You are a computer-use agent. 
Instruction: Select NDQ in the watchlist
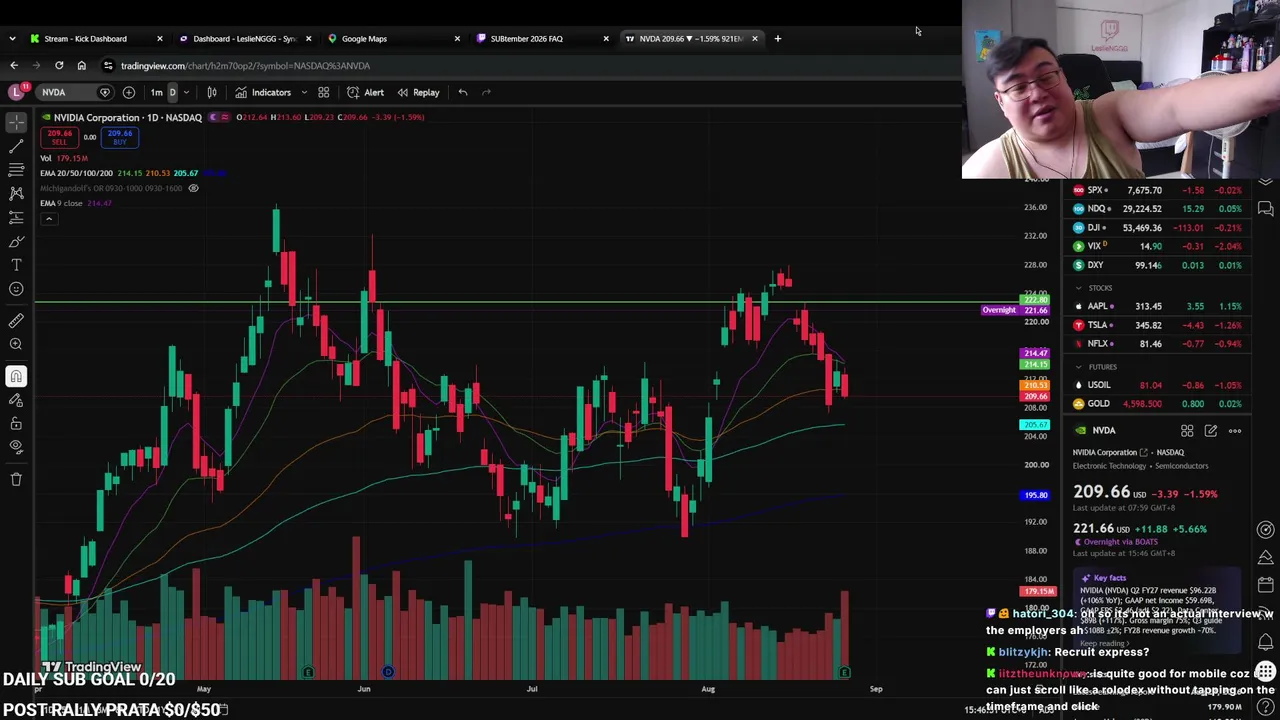(x=1158, y=209)
